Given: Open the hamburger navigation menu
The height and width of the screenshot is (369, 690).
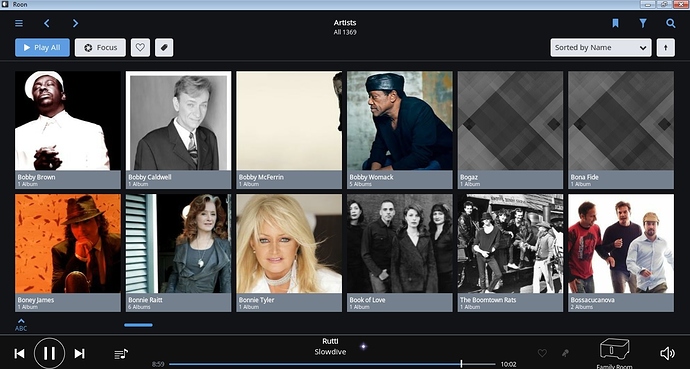Looking at the screenshot, I should 19,23.
